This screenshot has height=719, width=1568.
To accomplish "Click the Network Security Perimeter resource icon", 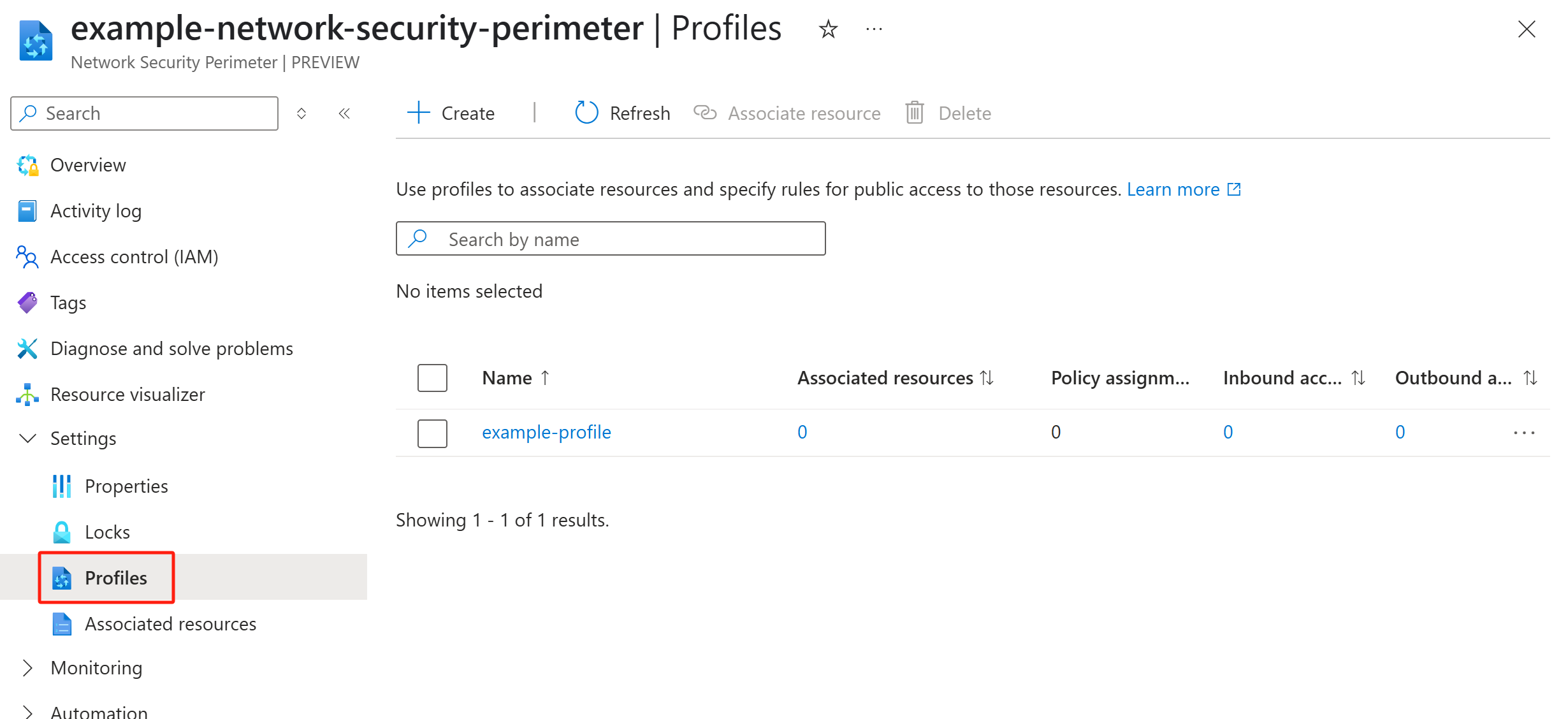I will [x=36, y=41].
